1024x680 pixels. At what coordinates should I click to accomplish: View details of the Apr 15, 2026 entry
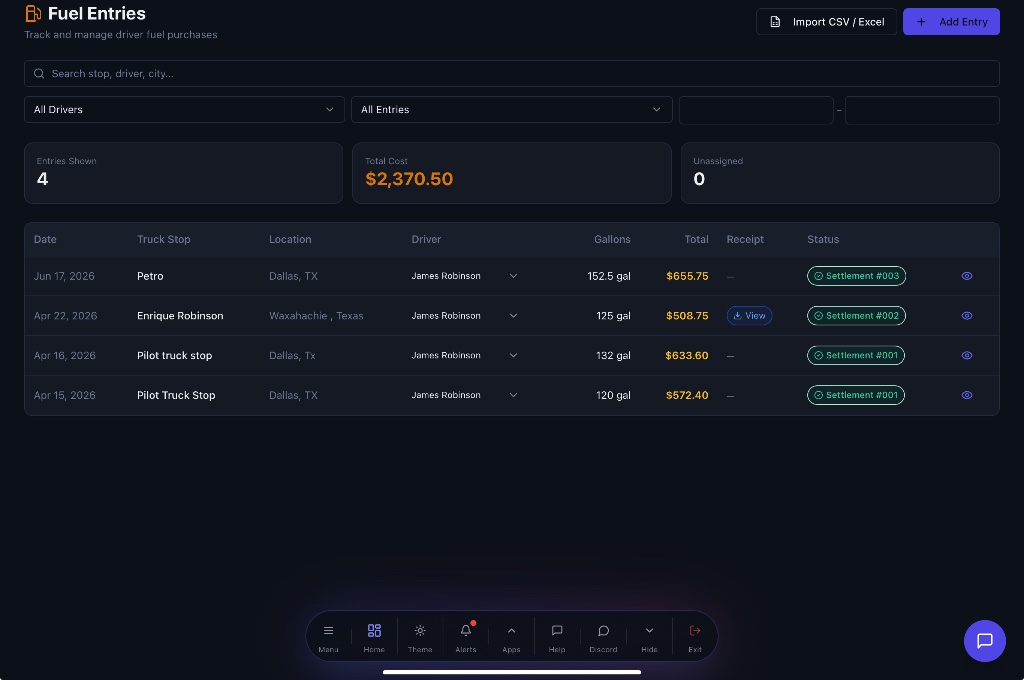[967, 395]
